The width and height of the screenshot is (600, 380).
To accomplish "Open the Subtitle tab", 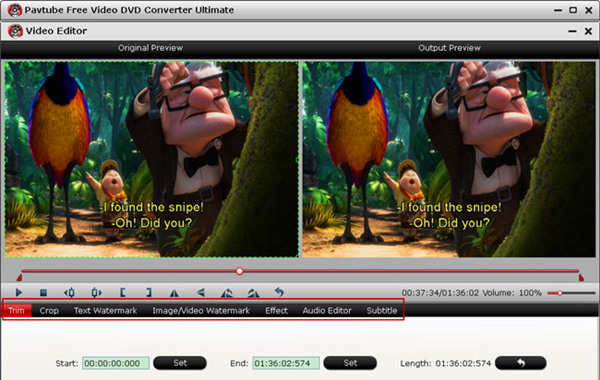I will (x=382, y=310).
